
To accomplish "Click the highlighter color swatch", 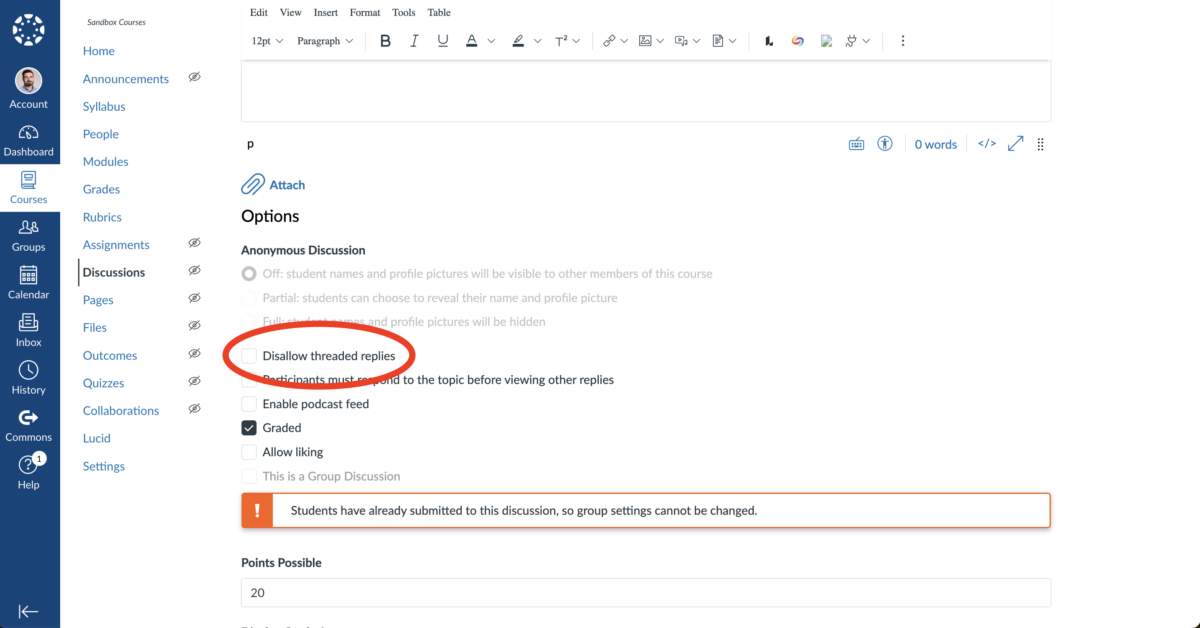I will pos(517,40).
